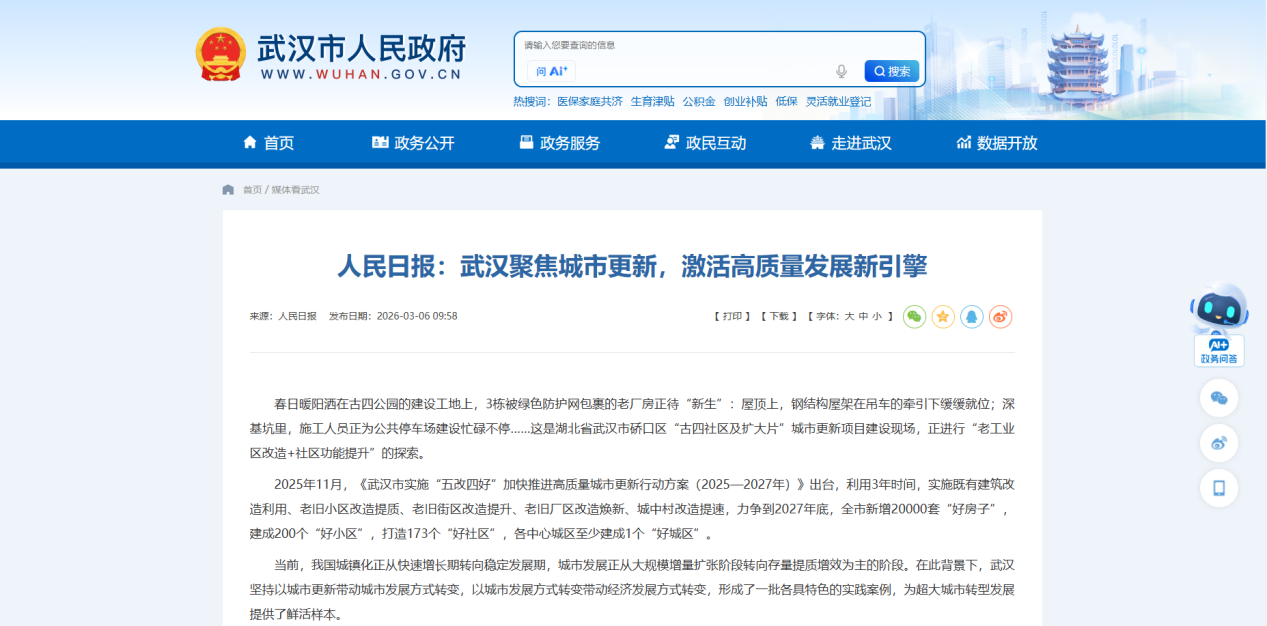Image resolution: width=1267 pixels, height=626 pixels.
Task: Open the 政务服务 navigation menu
Action: point(559,143)
